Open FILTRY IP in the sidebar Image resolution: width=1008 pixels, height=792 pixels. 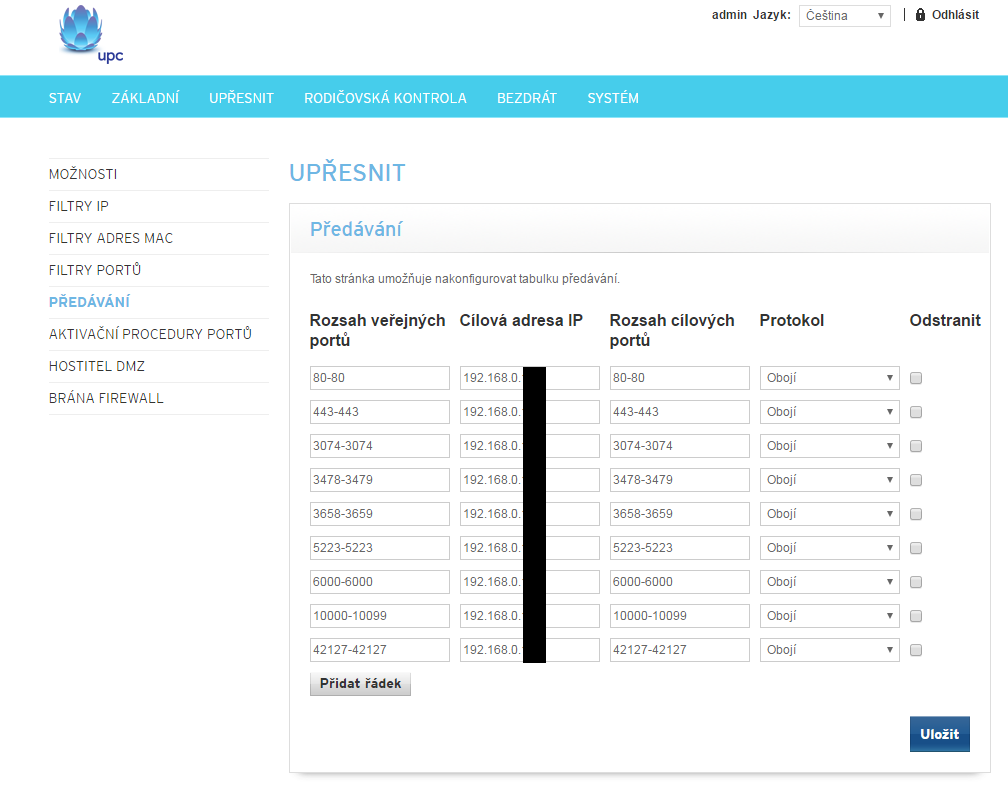(79, 206)
